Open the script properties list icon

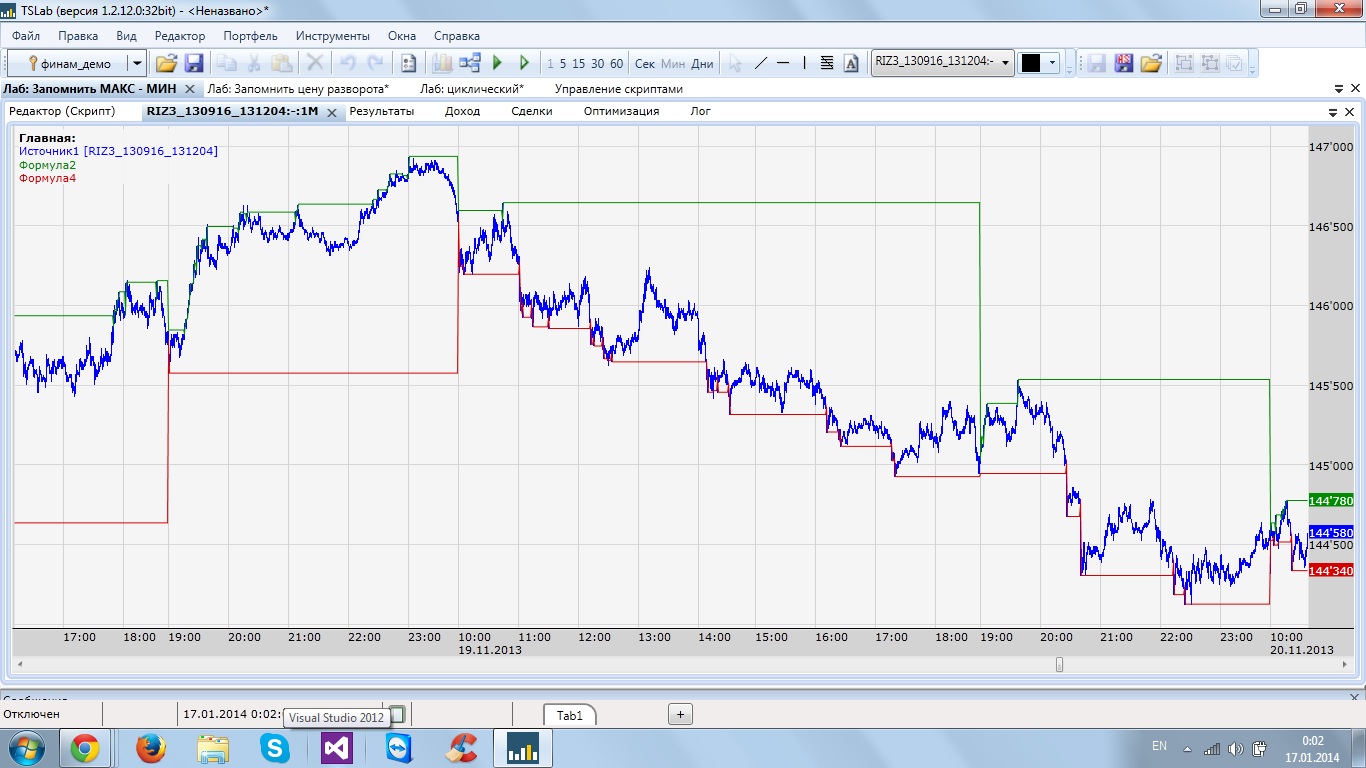pyautogui.click(x=408, y=63)
